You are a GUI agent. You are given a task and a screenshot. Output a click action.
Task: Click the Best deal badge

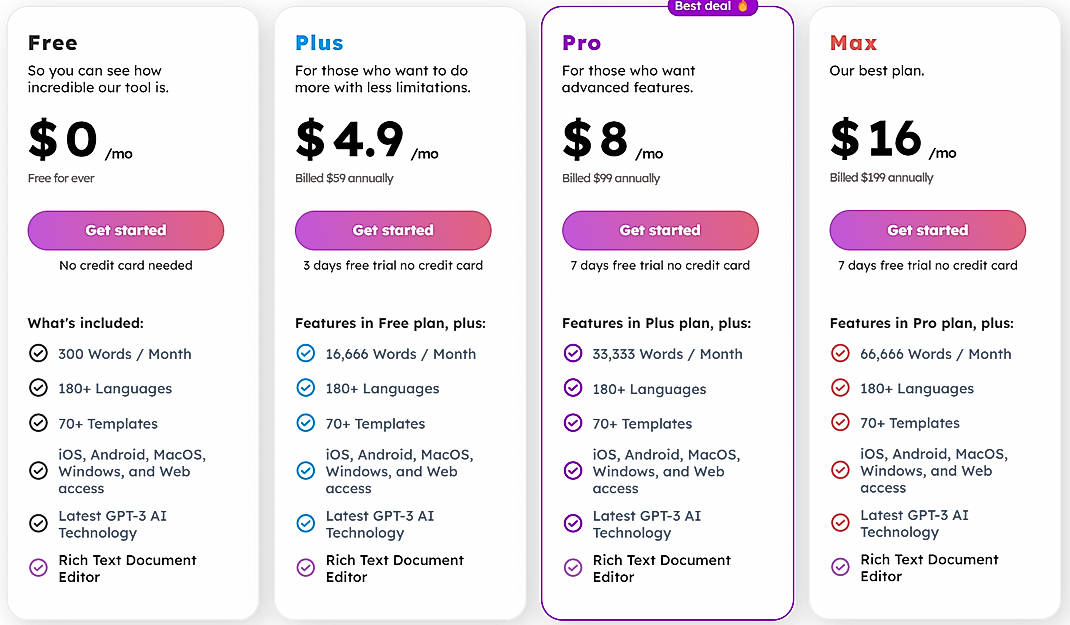pyautogui.click(x=712, y=7)
